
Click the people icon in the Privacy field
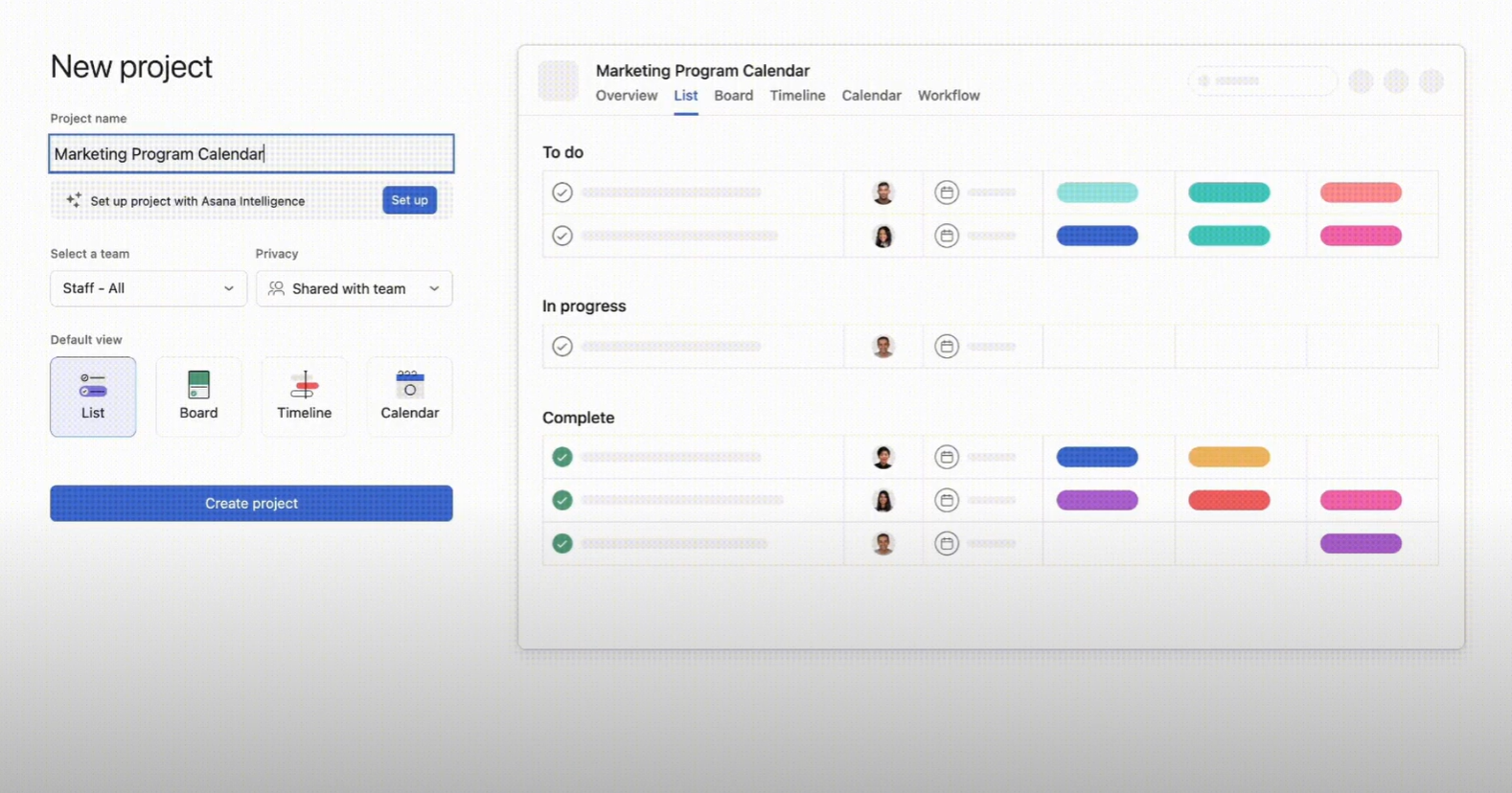[x=276, y=288]
